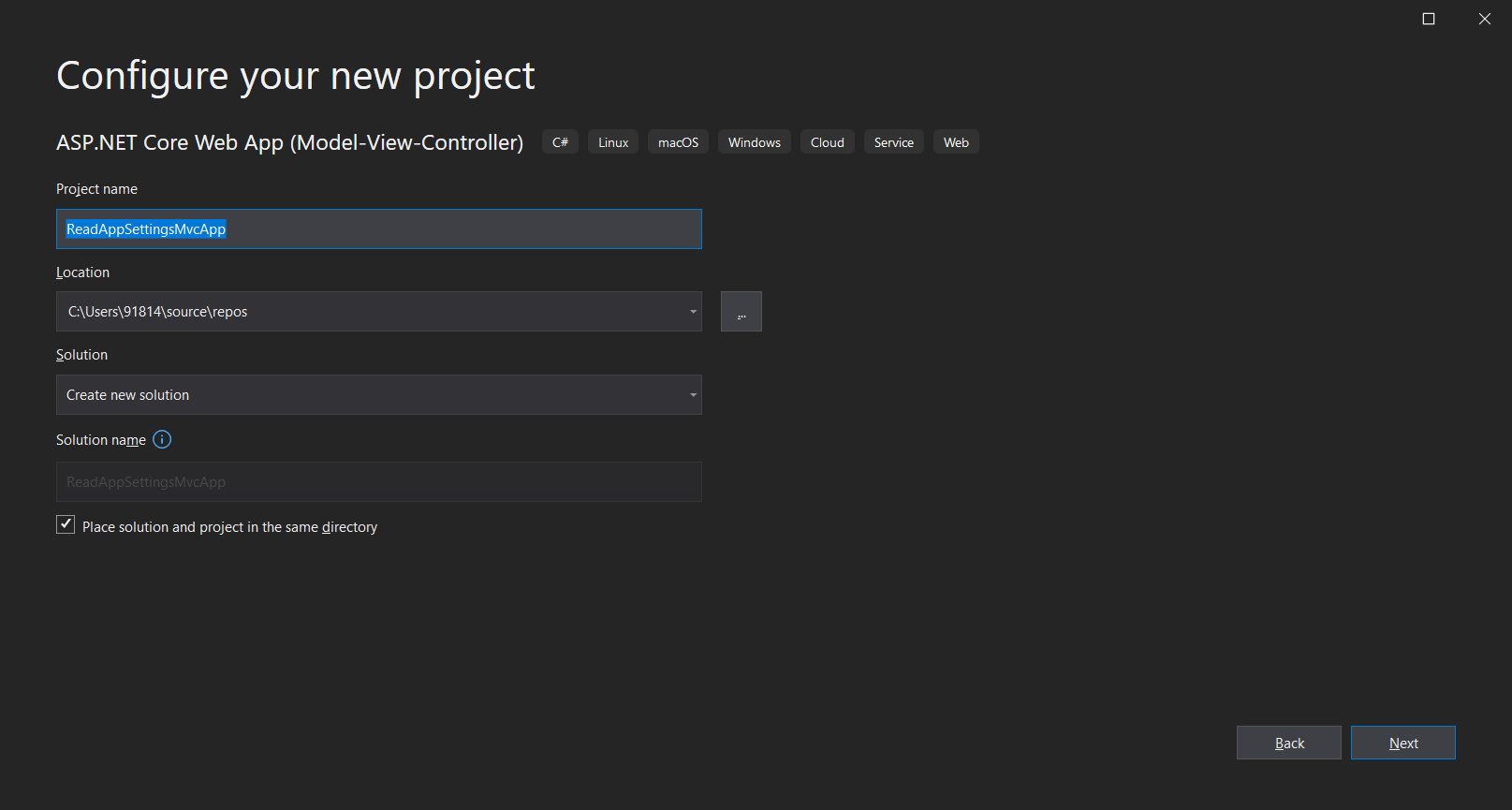The width and height of the screenshot is (1512, 810).
Task: Click the Solution name info icon
Action: pos(162,439)
